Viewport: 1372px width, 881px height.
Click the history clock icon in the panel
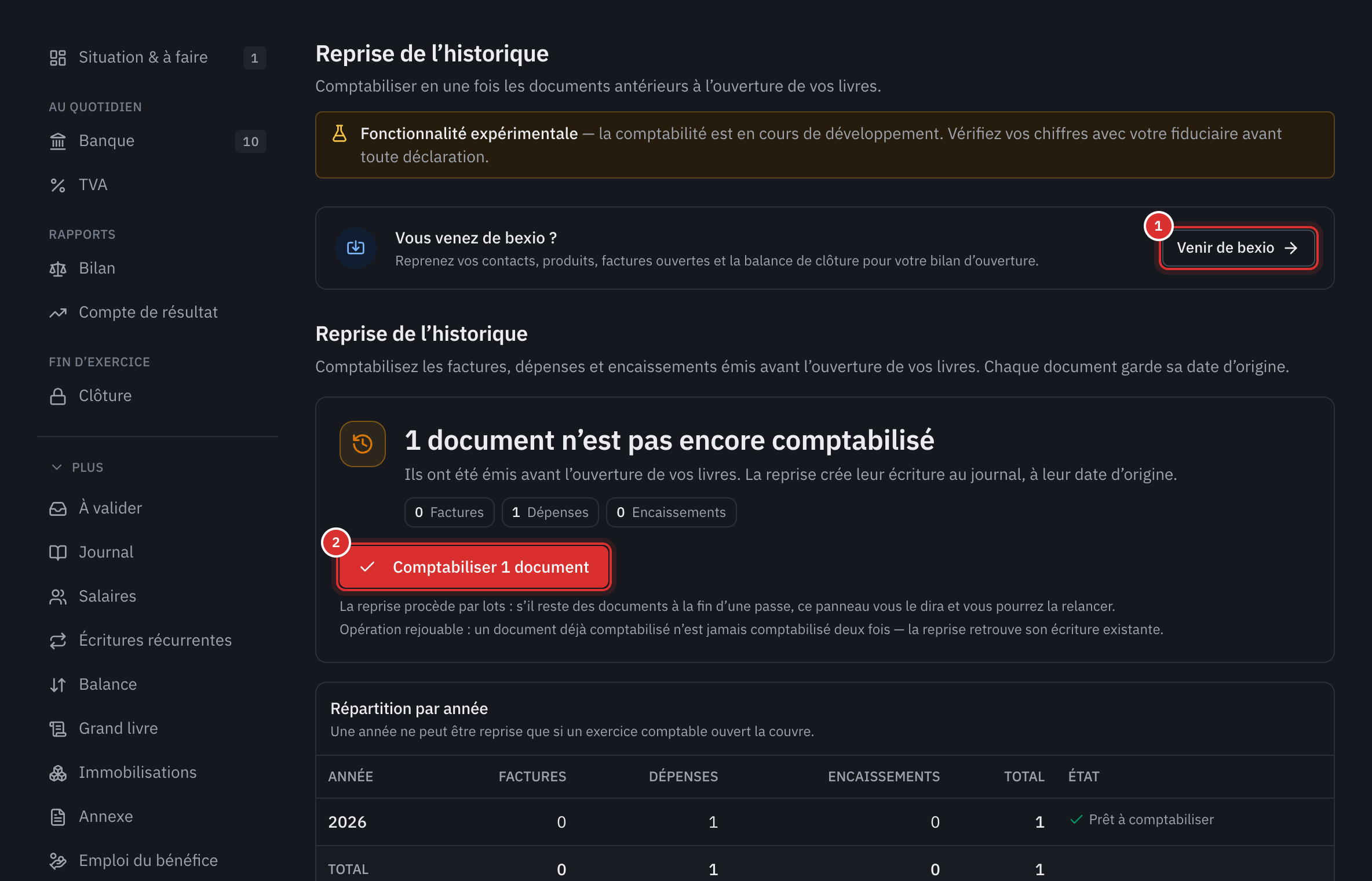click(x=363, y=444)
